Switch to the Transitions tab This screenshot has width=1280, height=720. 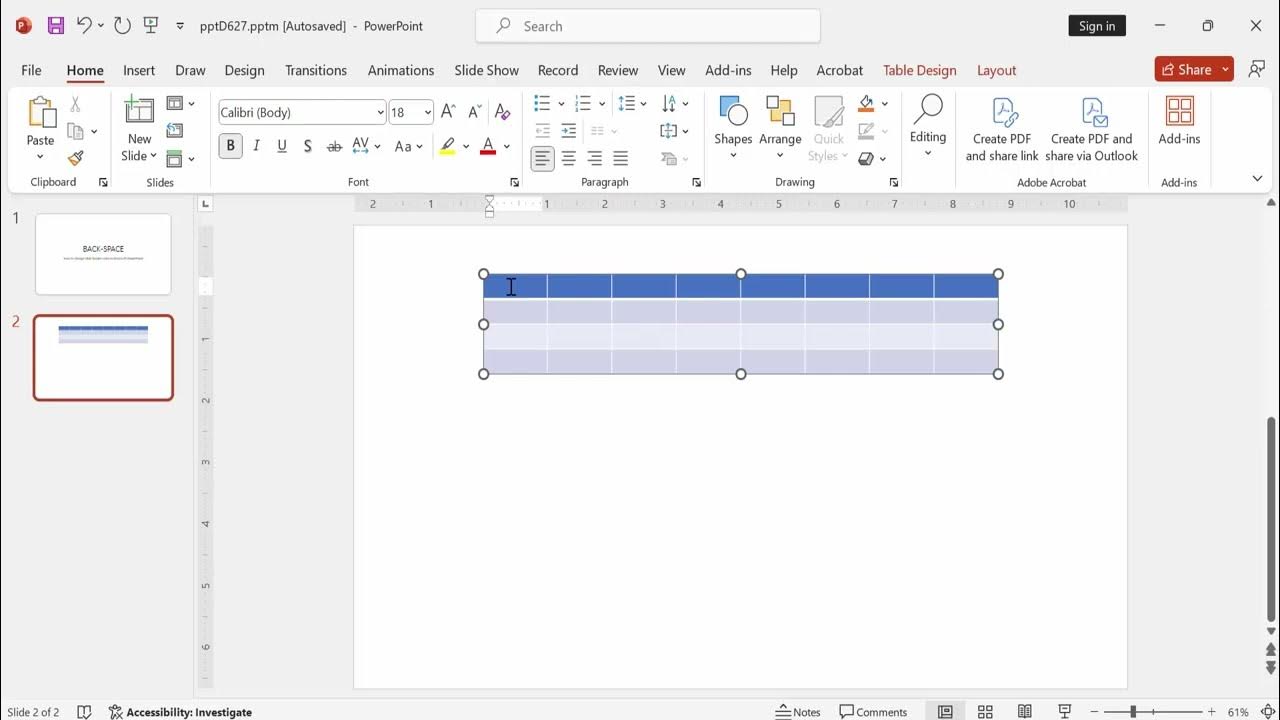(316, 70)
